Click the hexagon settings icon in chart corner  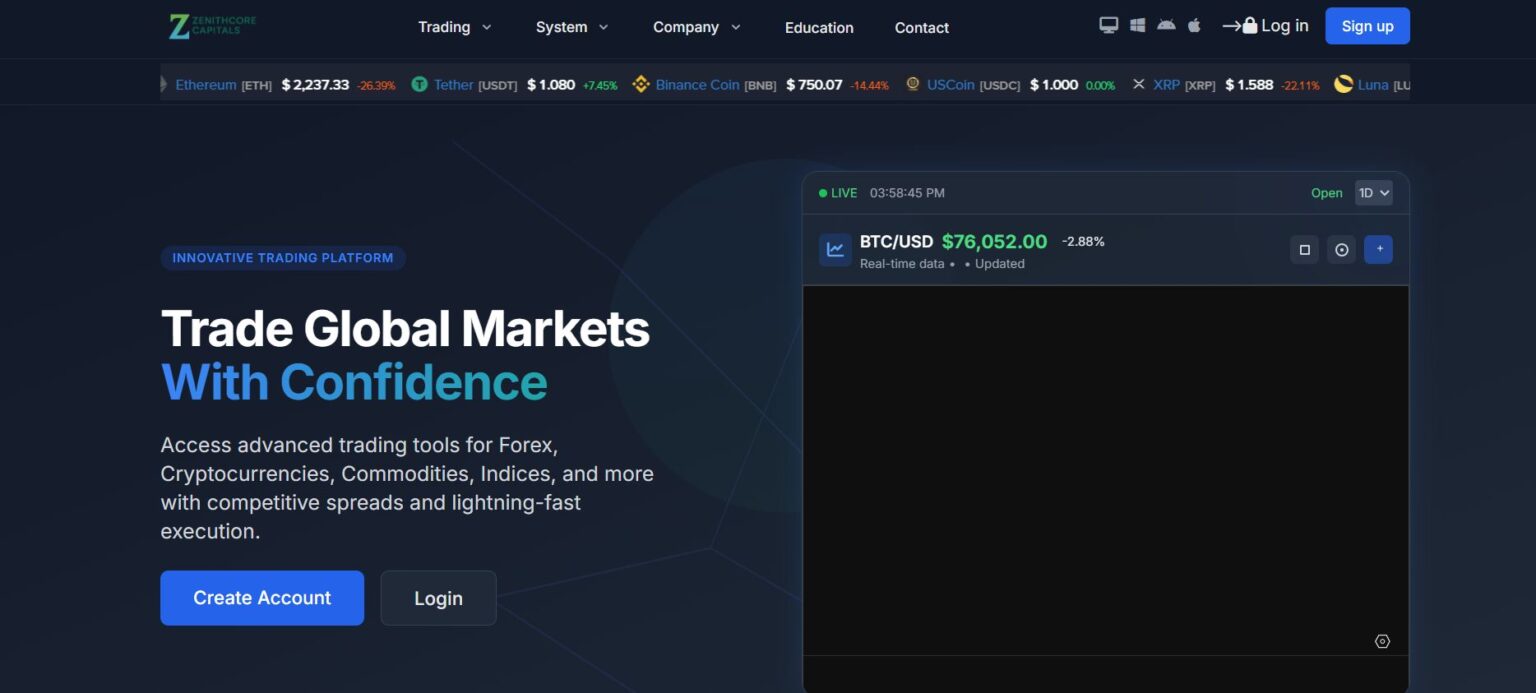[1382, 642]
